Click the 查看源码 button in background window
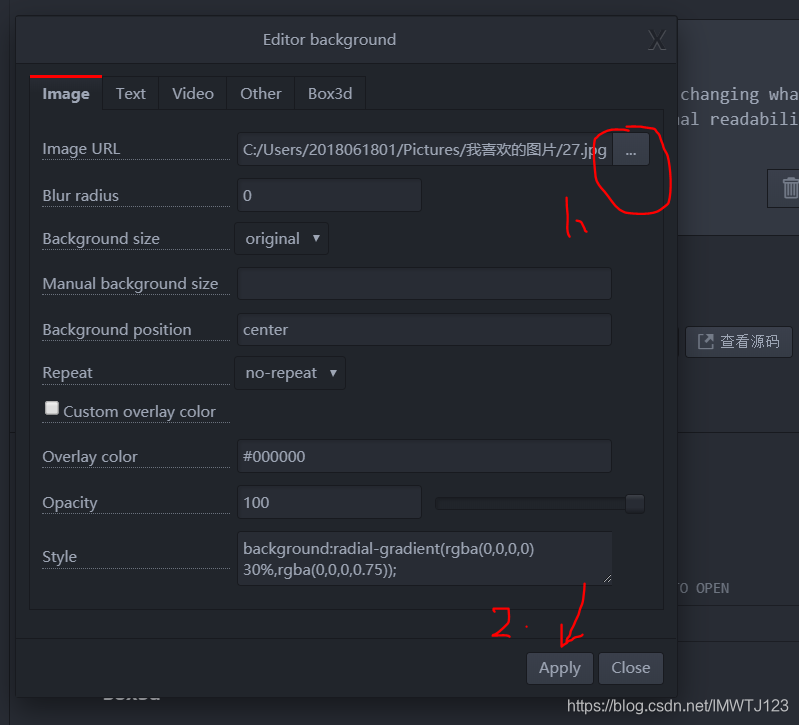Image resolution: width=799 pixels, height=725 pixels. (x=739, y=342)
